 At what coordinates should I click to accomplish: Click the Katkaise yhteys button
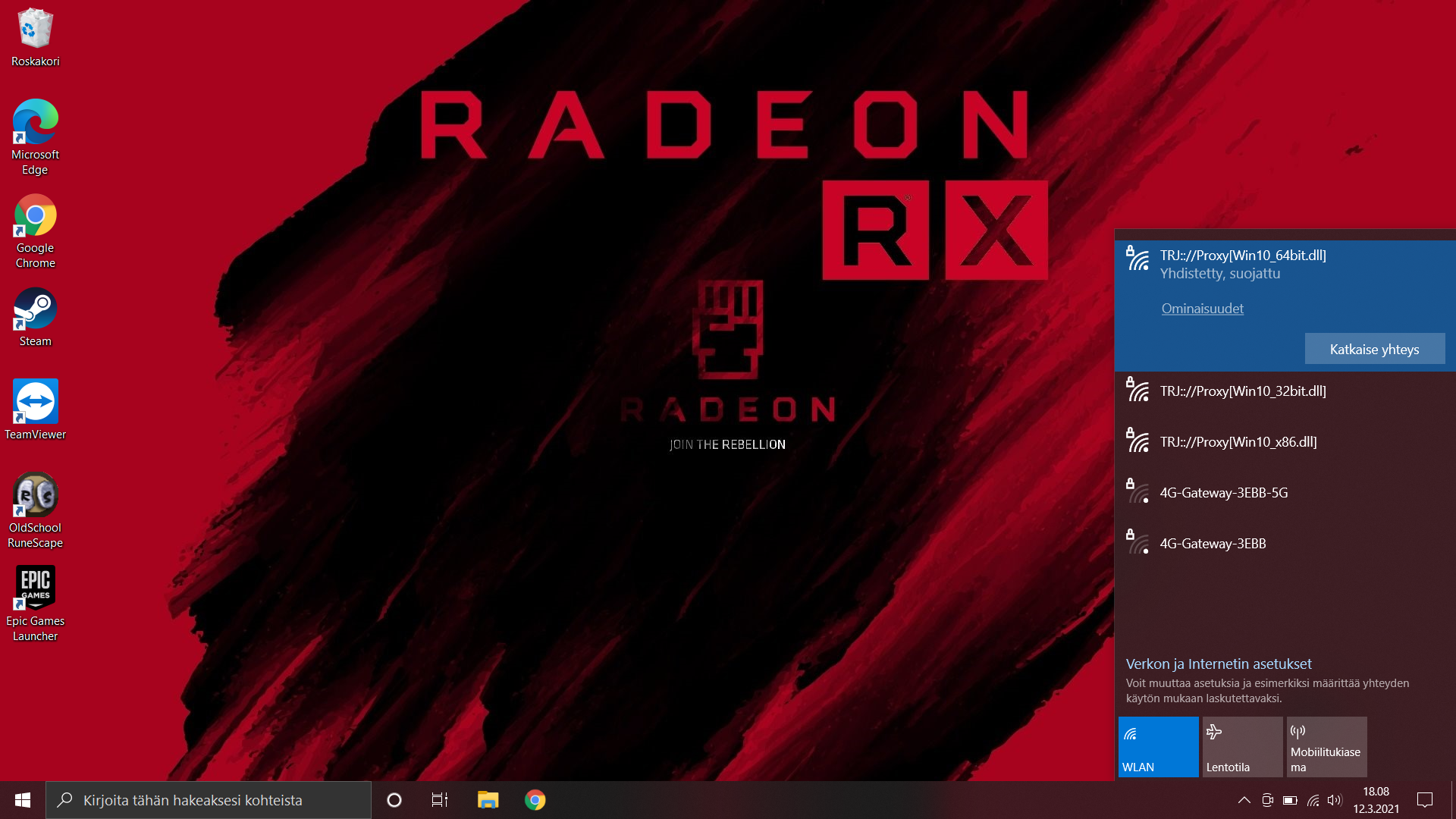[1375, 349]
